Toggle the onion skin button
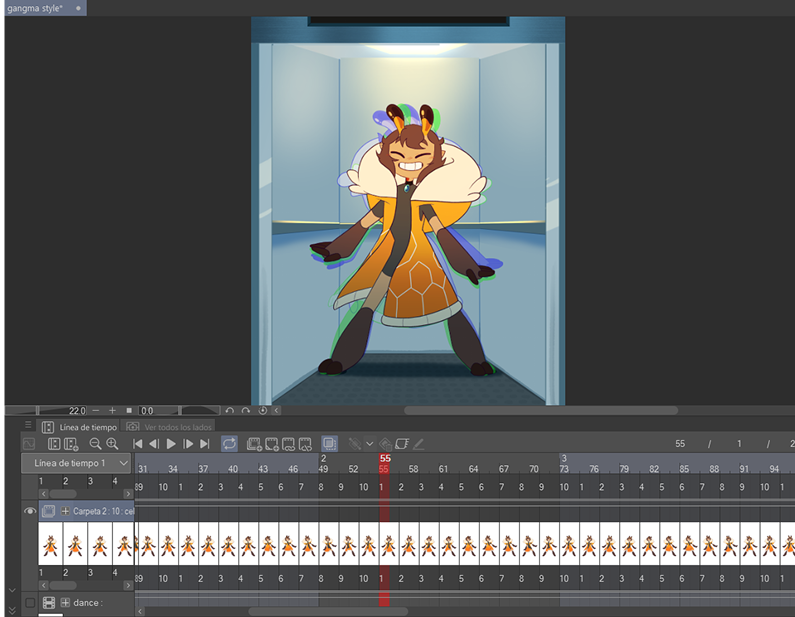The width and height of the screenshot is (795, 617). [x=330, y=444]
